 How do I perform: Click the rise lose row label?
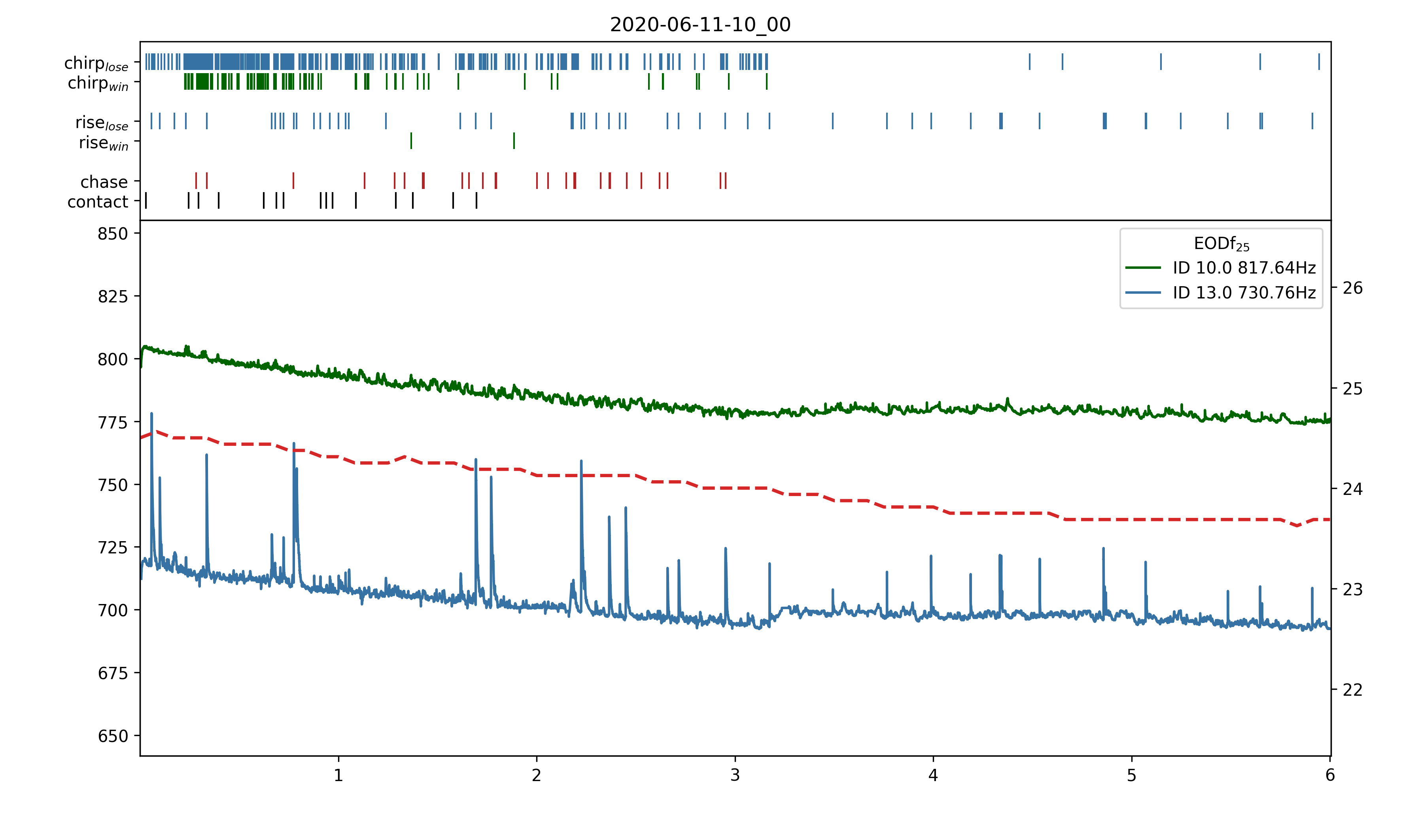(x=102, y=123)
